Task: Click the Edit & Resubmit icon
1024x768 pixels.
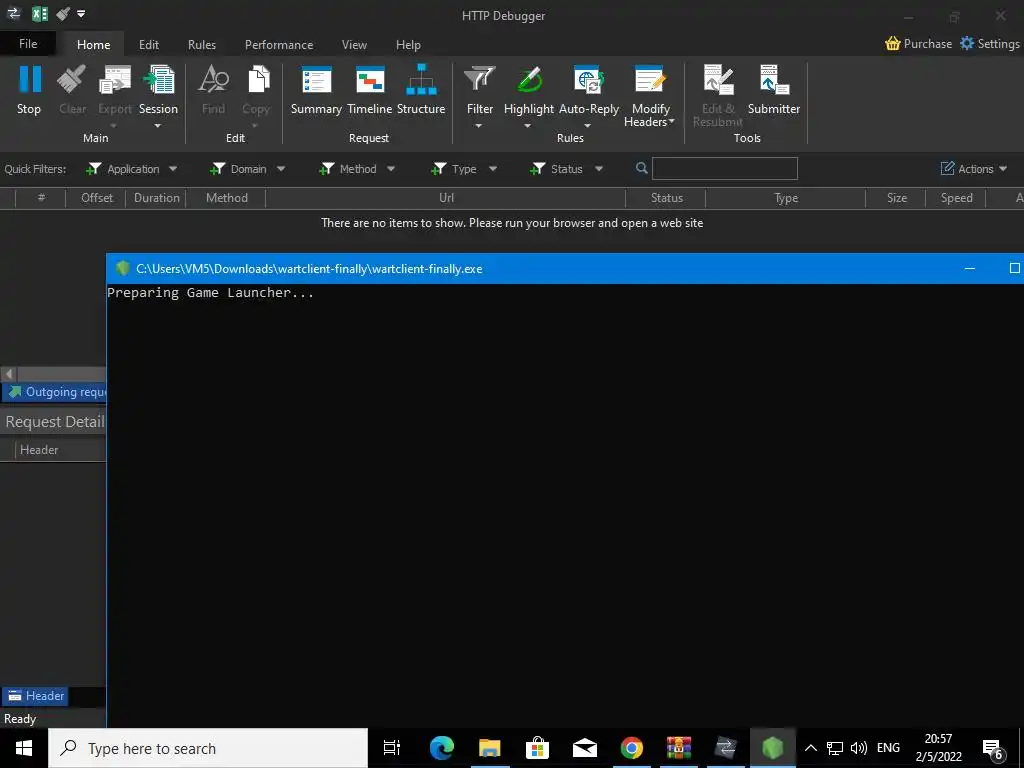Action: pos(718,80)
